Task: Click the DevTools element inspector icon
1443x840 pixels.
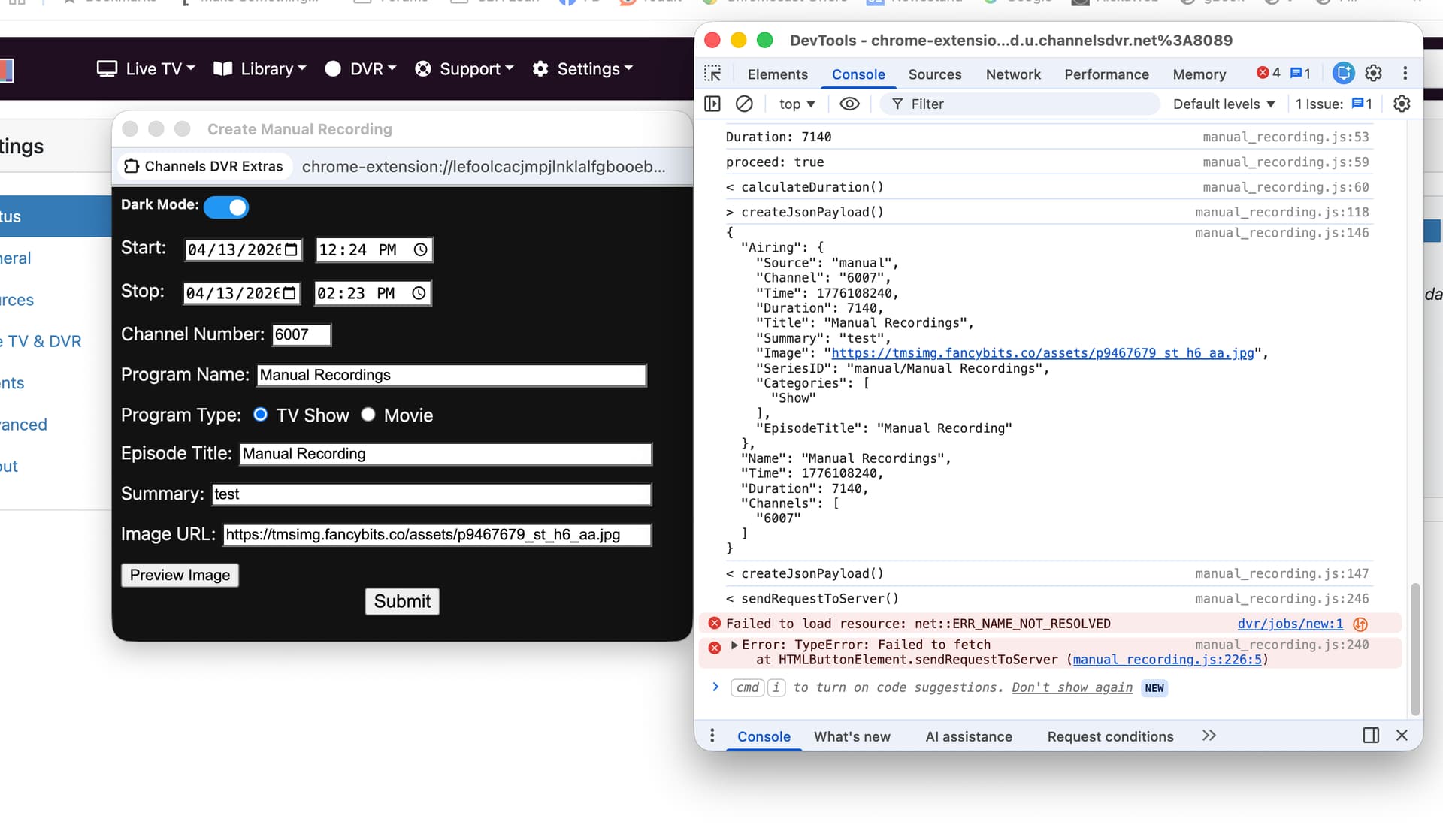Action: click(712, 74)
